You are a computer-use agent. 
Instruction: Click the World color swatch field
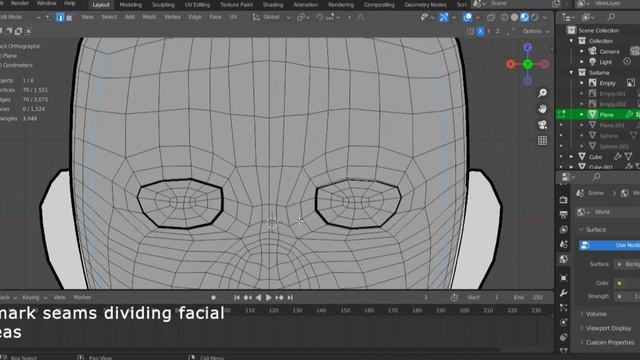point(628,283)
